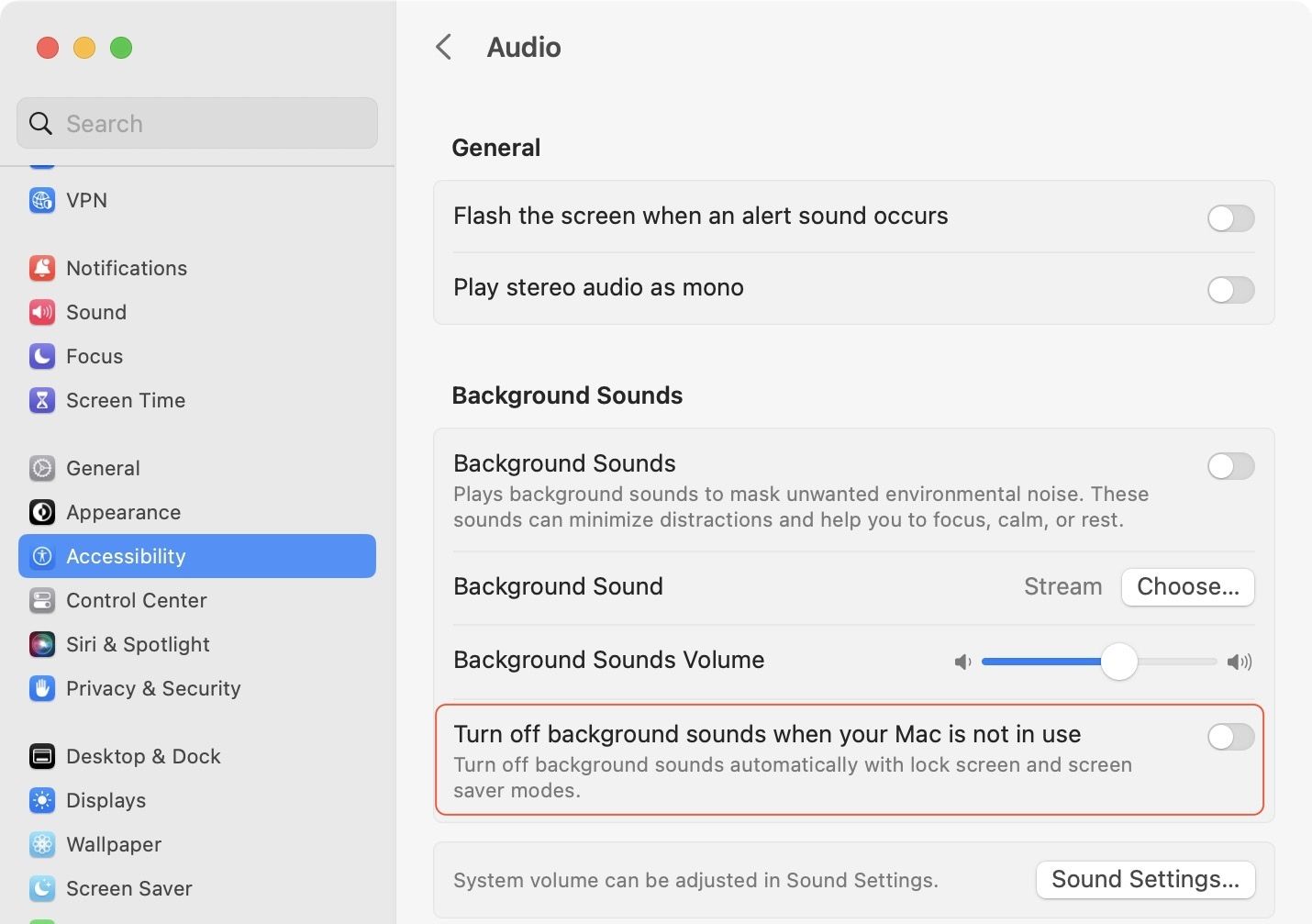Viewport: 1312px width, 924px height.
Task: Click the Background Sounds Volume slider knob
Action: click(1118, 662)
